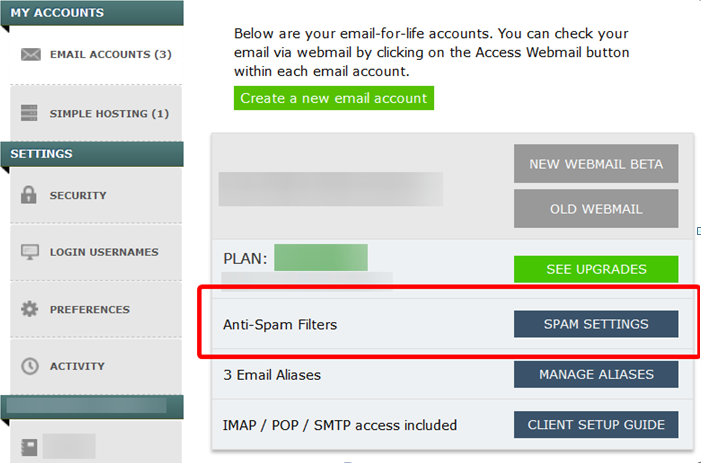Click the clock Activity icon
The image size is (701, 463).
tap(30, 366)
